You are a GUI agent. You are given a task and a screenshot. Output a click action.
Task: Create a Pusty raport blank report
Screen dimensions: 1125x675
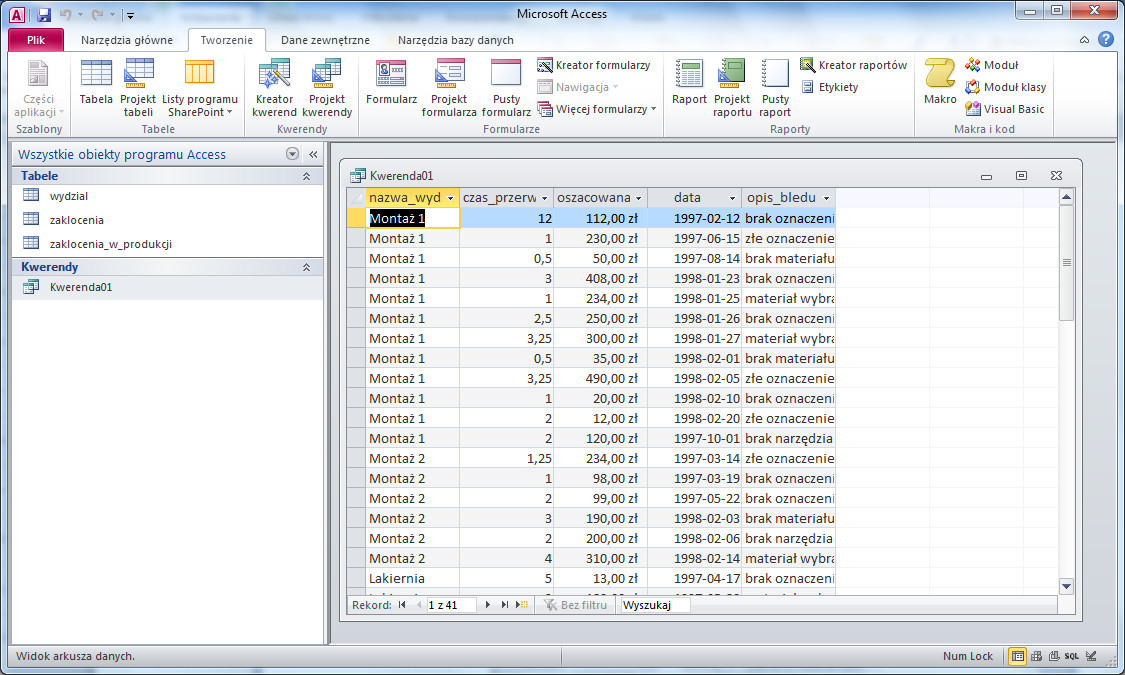pyautogui.click(x=775, y=88)
